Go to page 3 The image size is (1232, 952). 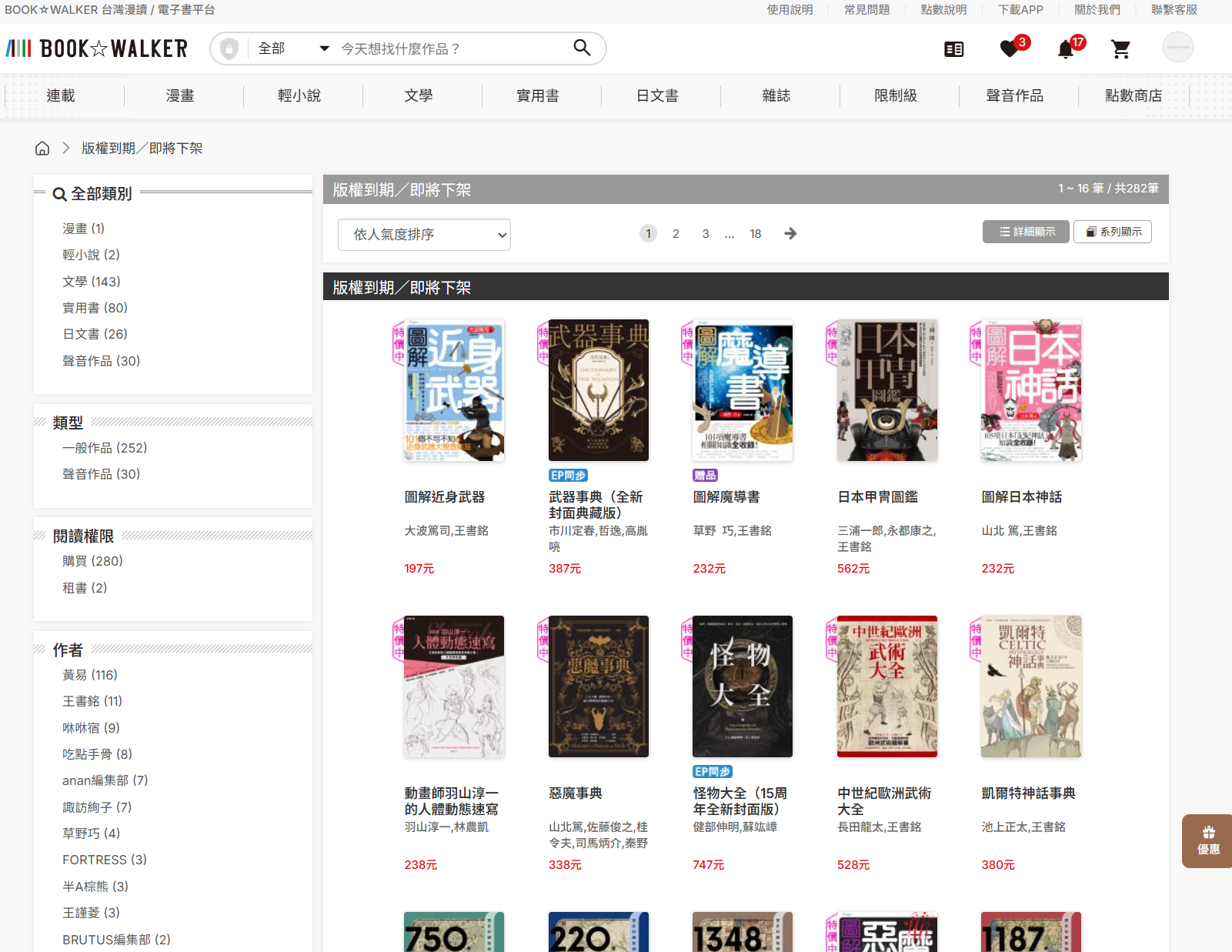point(706,233)
